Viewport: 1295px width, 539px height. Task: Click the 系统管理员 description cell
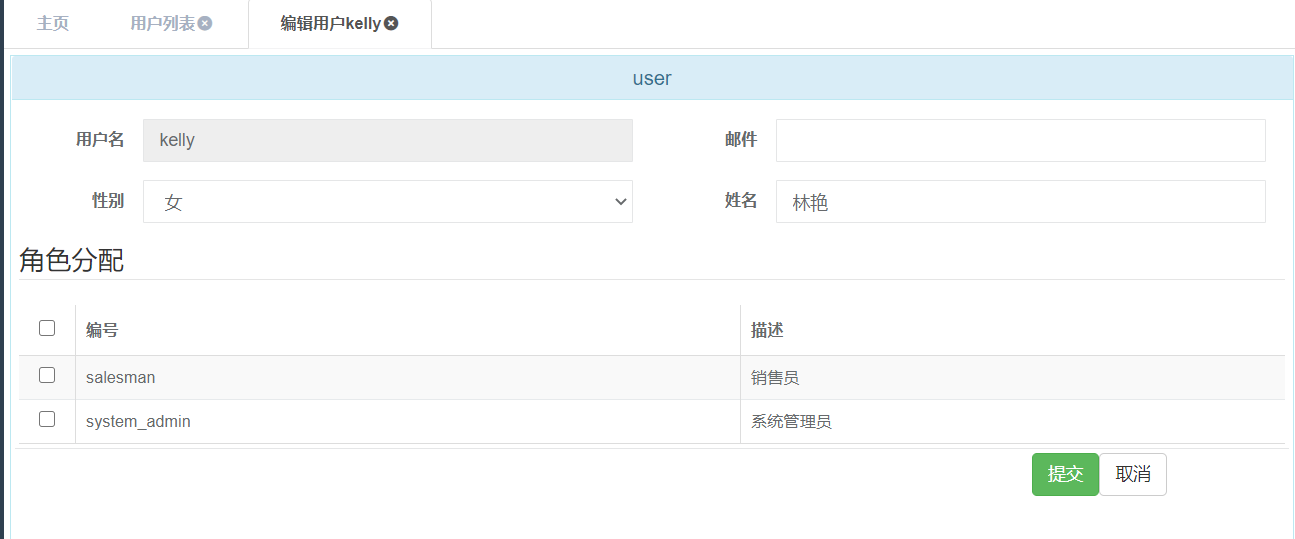pyautogui.click(x=1013, y=422)
